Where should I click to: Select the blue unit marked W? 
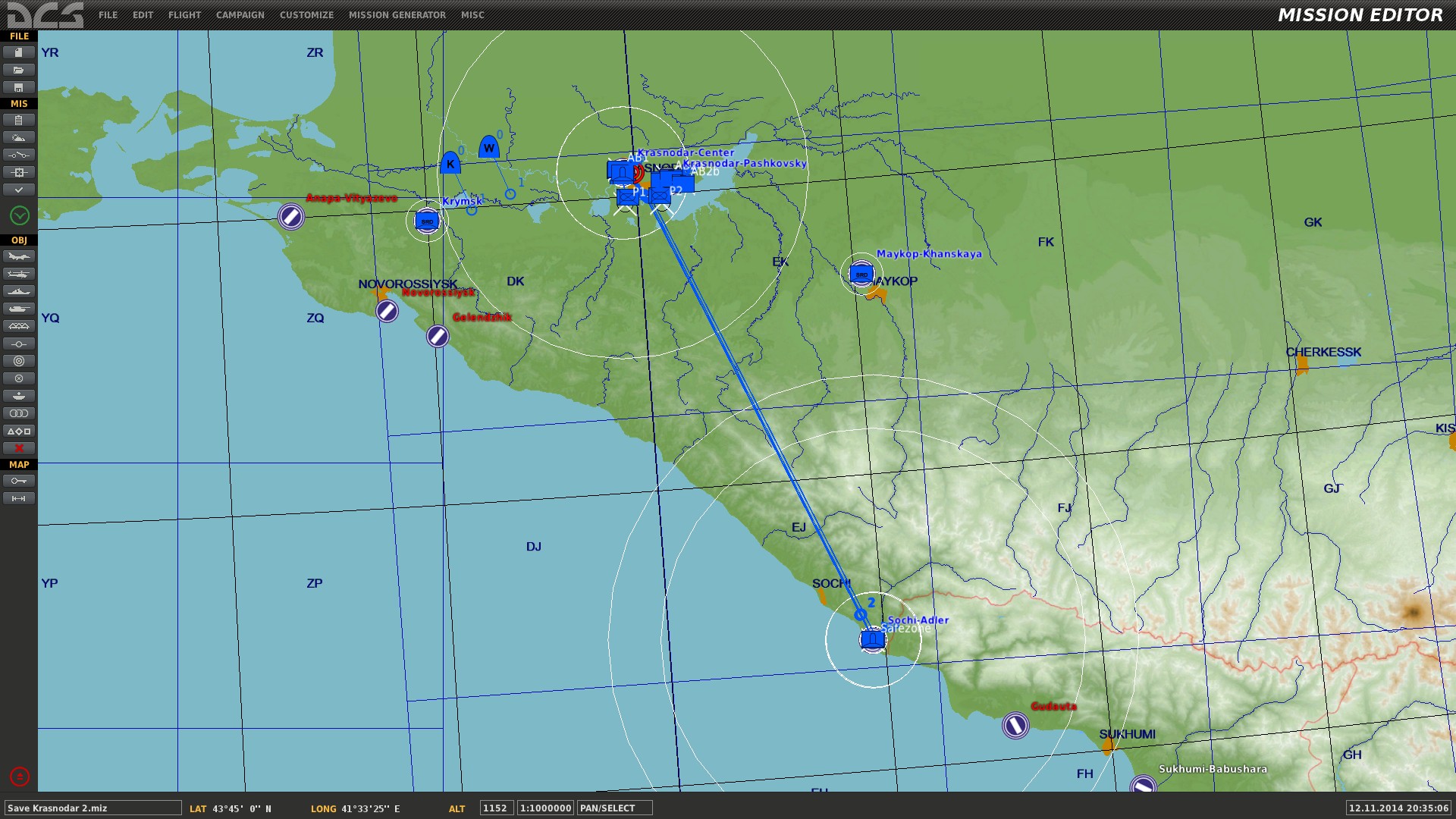(x=488, y=147)
